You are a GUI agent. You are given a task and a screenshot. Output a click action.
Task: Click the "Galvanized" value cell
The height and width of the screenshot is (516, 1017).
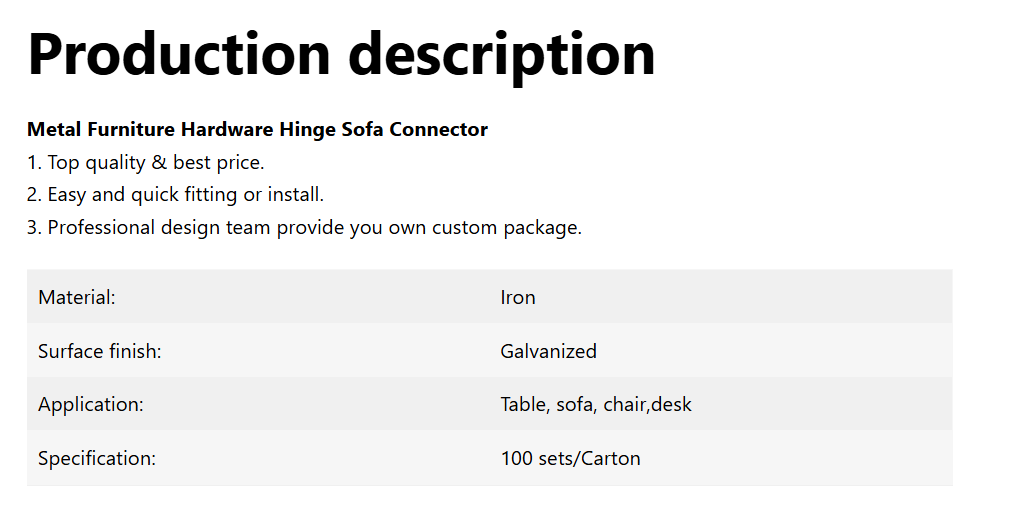548,351
